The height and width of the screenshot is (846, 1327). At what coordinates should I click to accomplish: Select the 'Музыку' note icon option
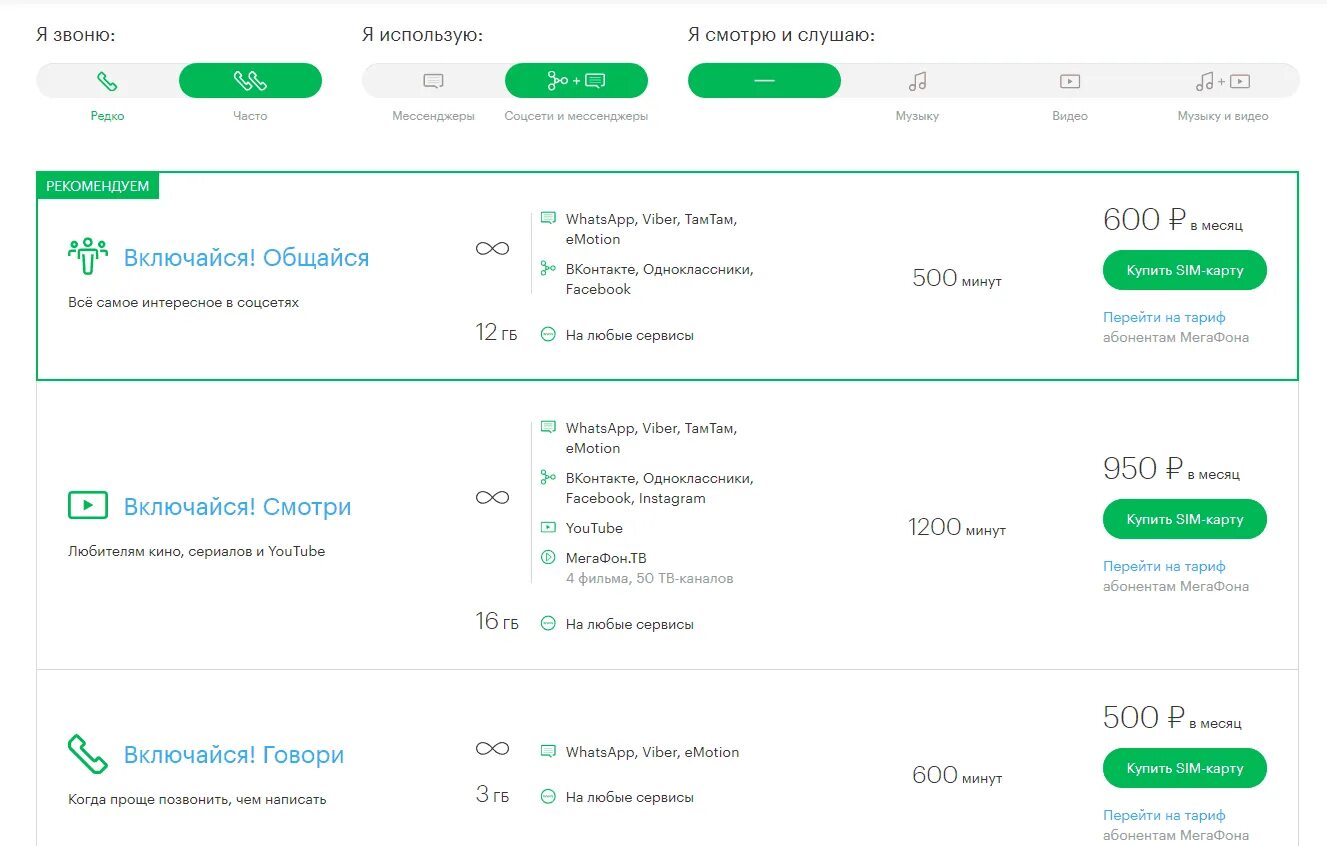[917, 81]
